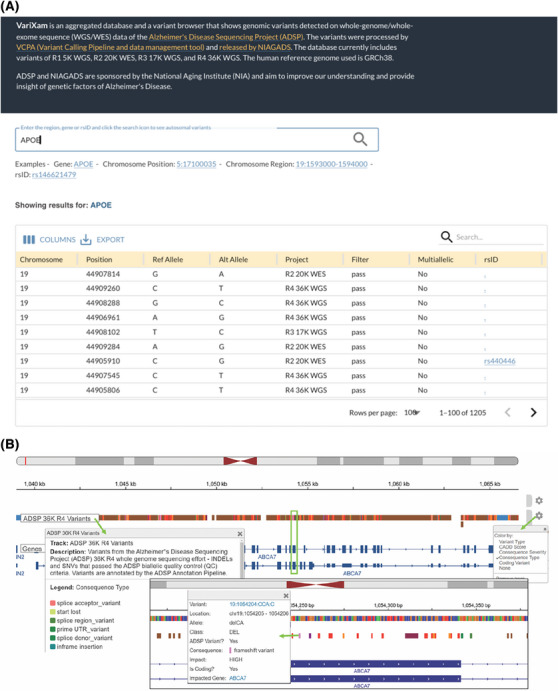Open ABCA7 Impacted Gene link in popup
Viewport: 558px width, 691px height.
(x=238, y=678)
